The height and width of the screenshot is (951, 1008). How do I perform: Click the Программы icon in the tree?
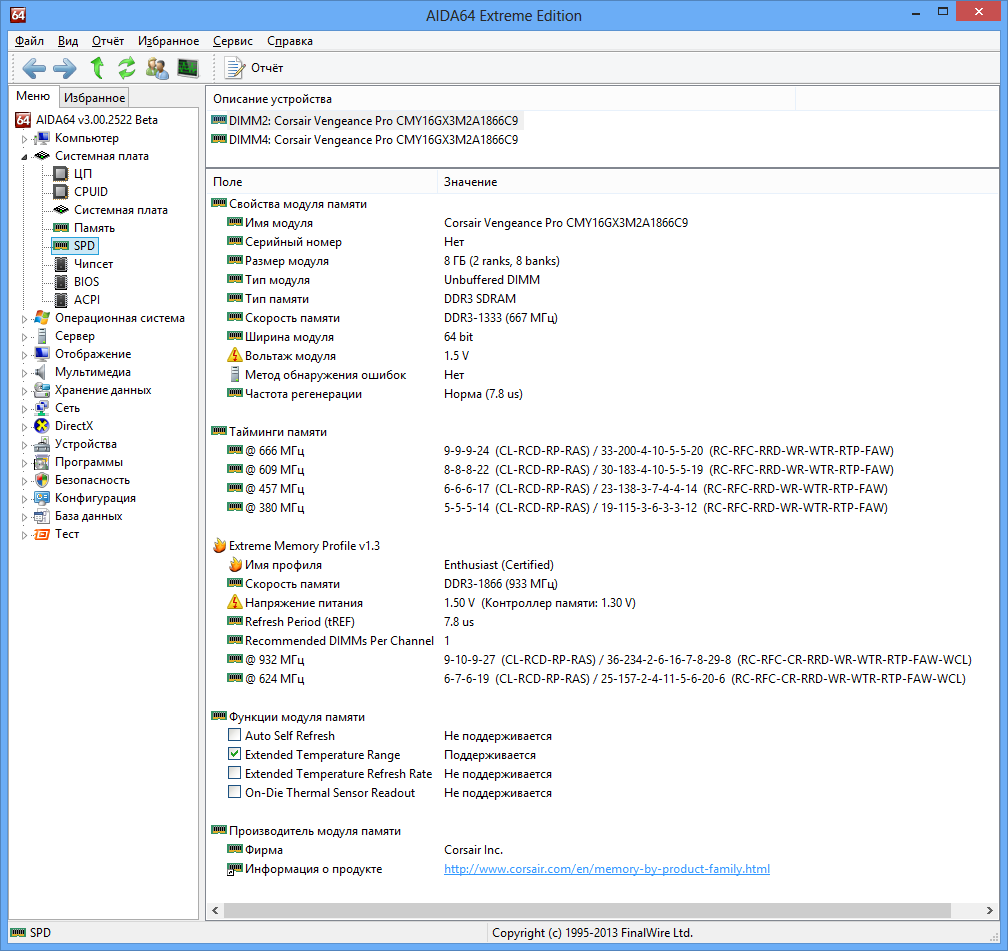(x=42, y=462)
